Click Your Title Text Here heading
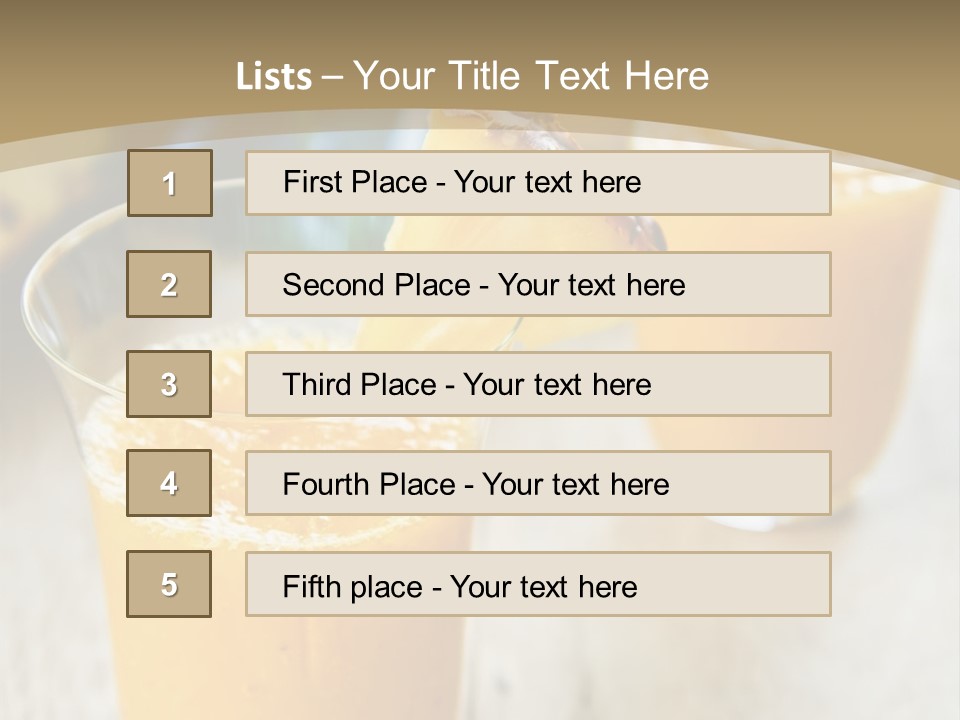 pyautogui.click(x=531, y=76)
